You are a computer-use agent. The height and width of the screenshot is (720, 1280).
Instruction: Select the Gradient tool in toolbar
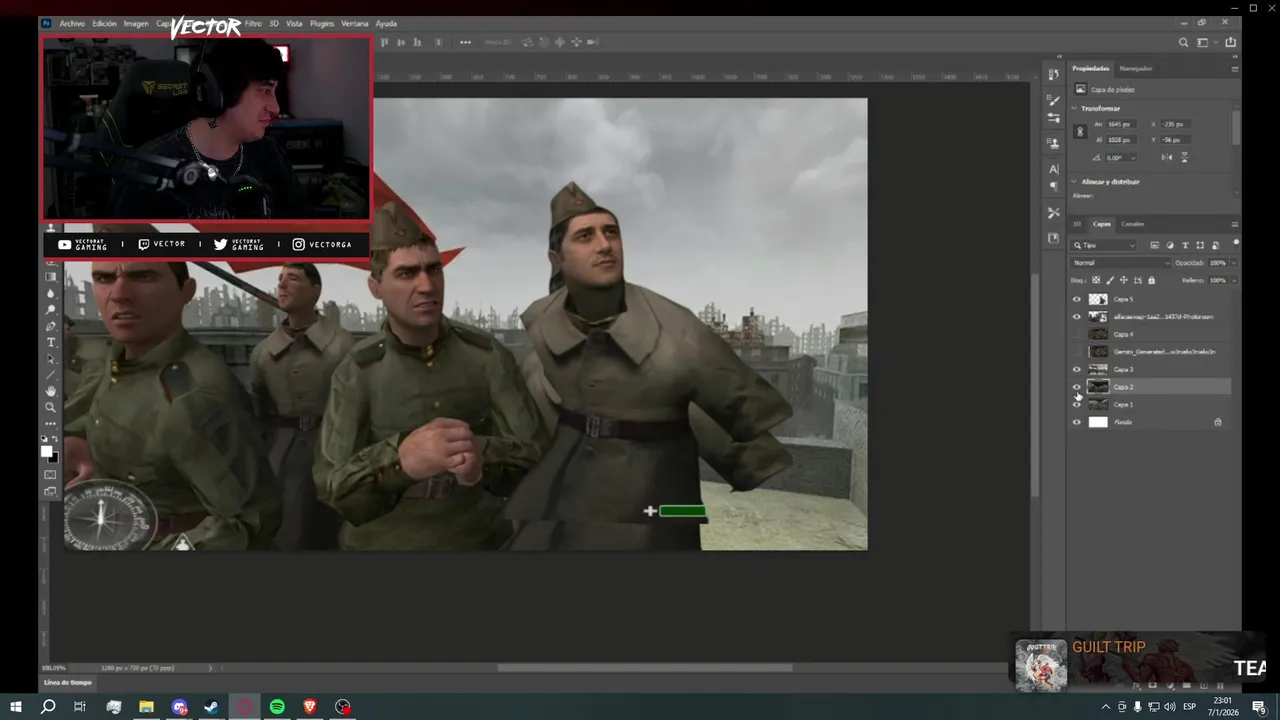tap(51, 276)
